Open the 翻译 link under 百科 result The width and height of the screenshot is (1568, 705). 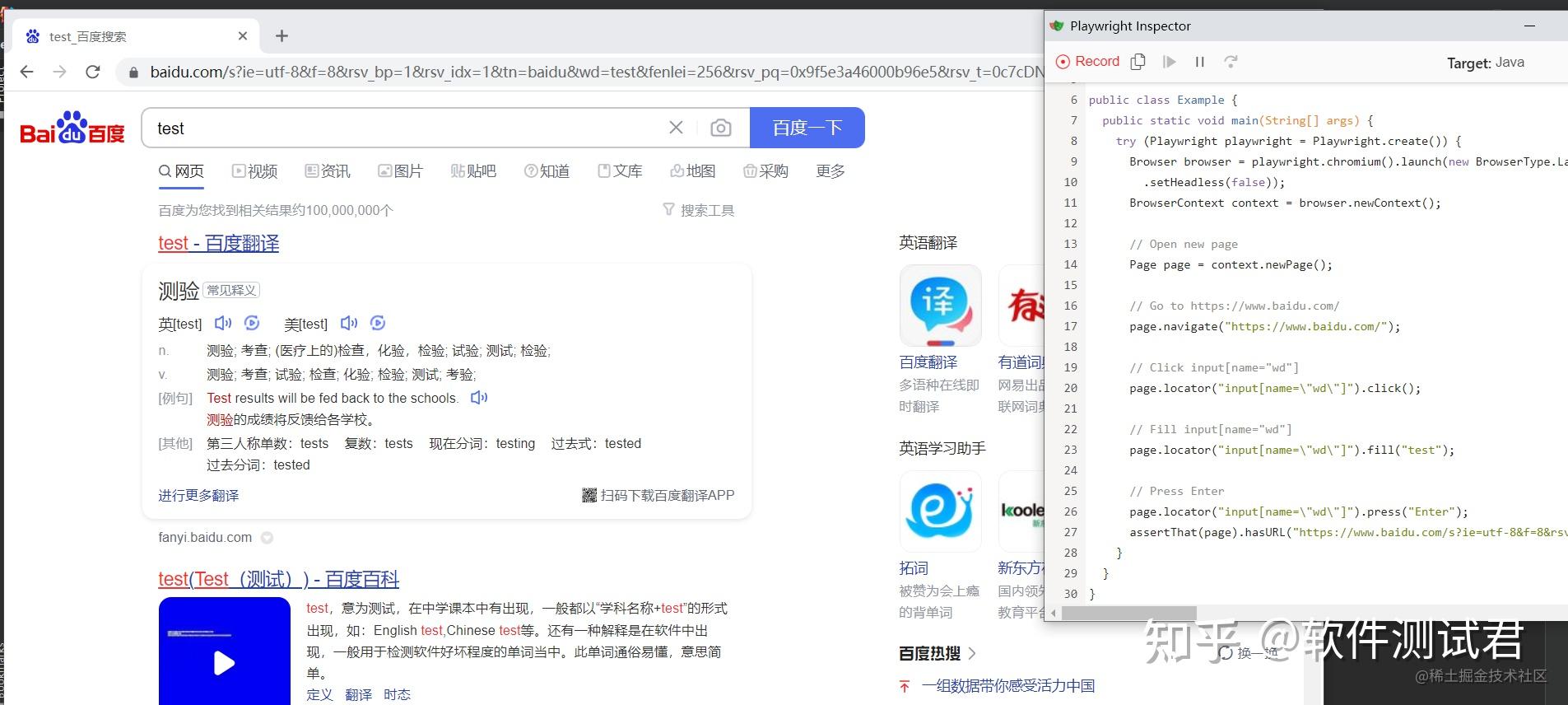(x=358, y=694)
